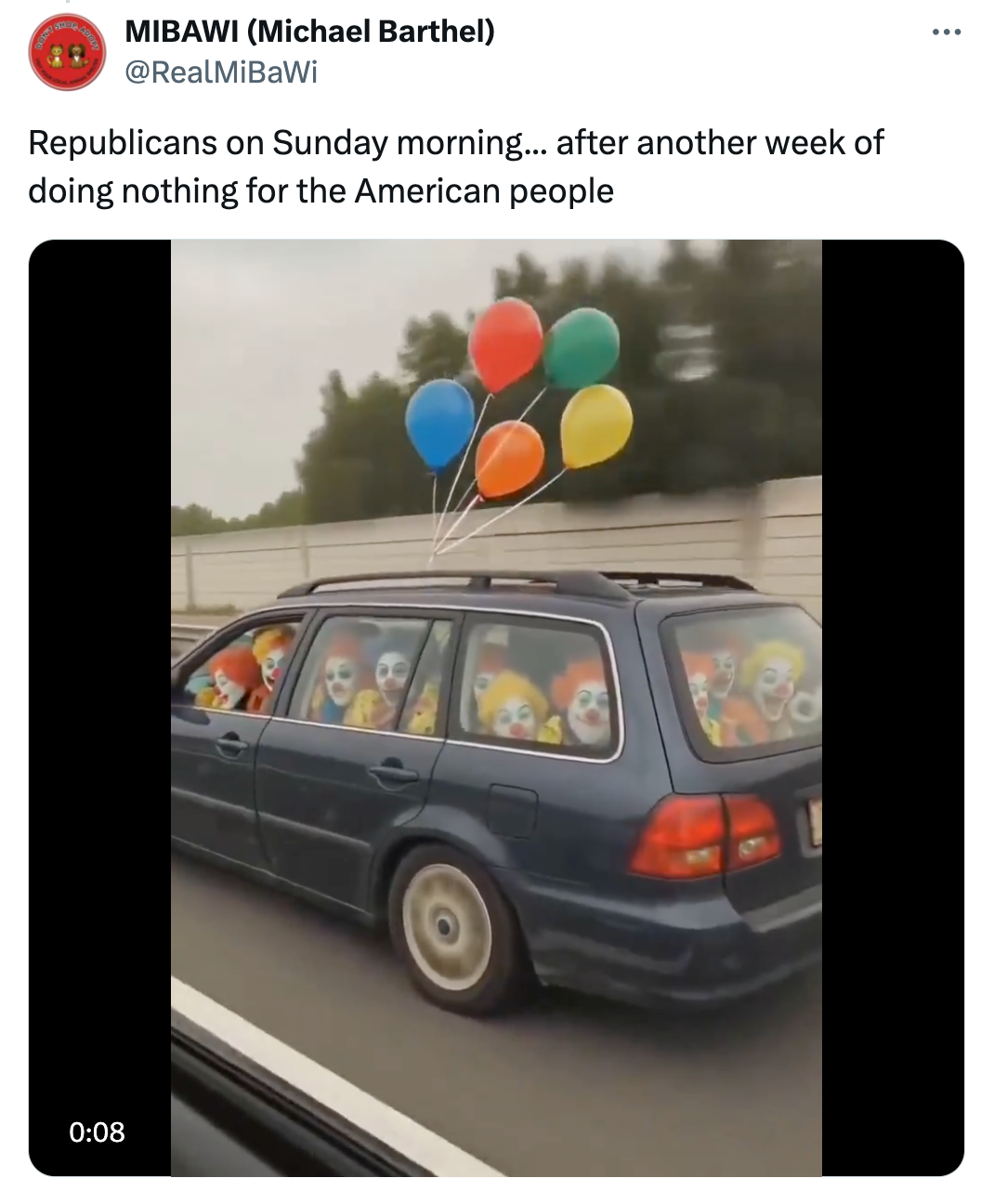Click the red balloon in the video
Screen dimensions: 994x1204
[504, 345]
